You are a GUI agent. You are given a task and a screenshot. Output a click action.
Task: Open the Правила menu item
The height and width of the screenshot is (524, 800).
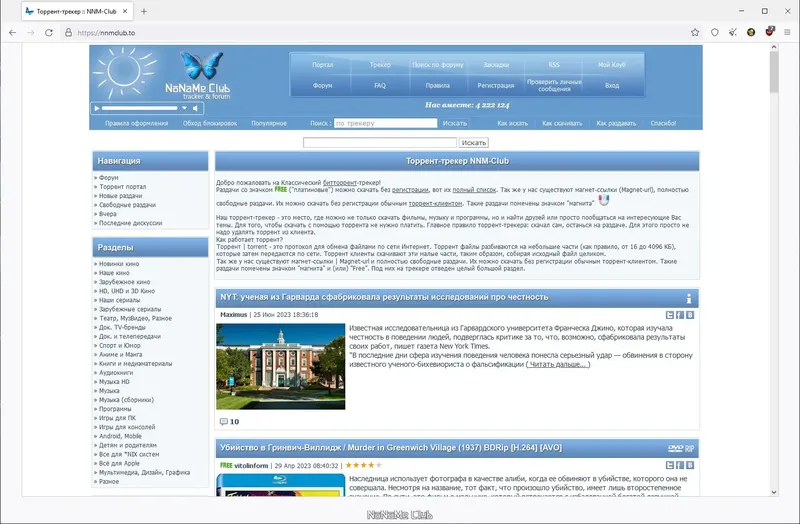pos(438,86)
